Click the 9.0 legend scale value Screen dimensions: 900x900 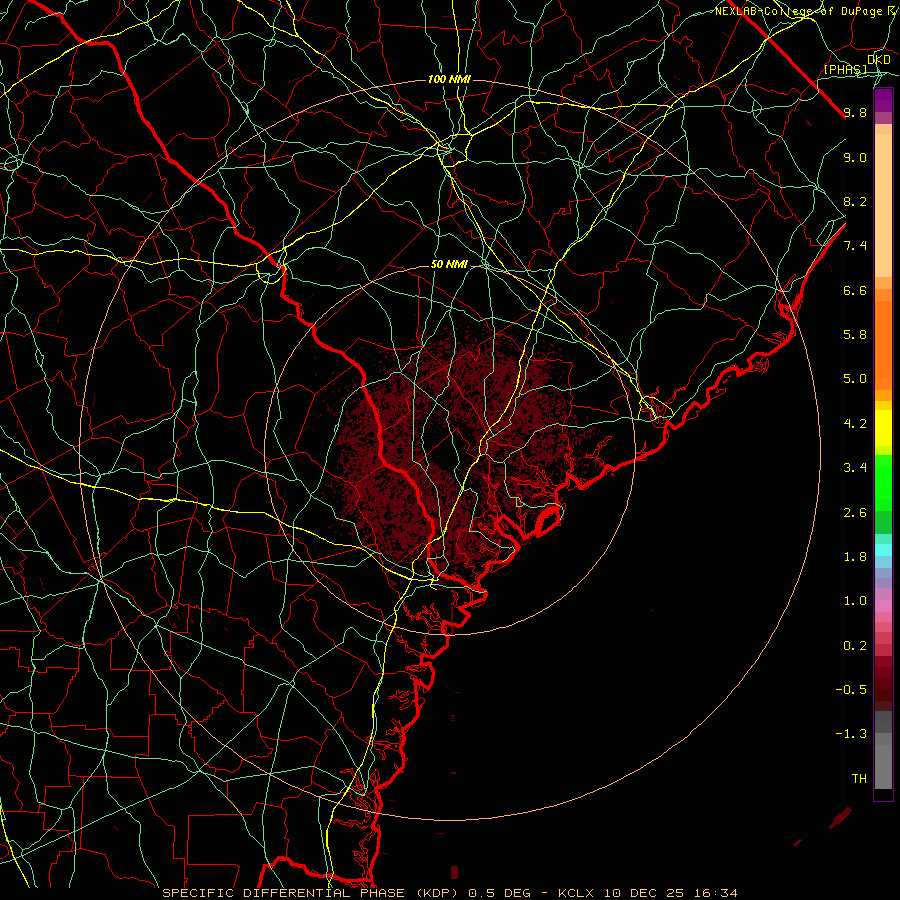(855, 157)
